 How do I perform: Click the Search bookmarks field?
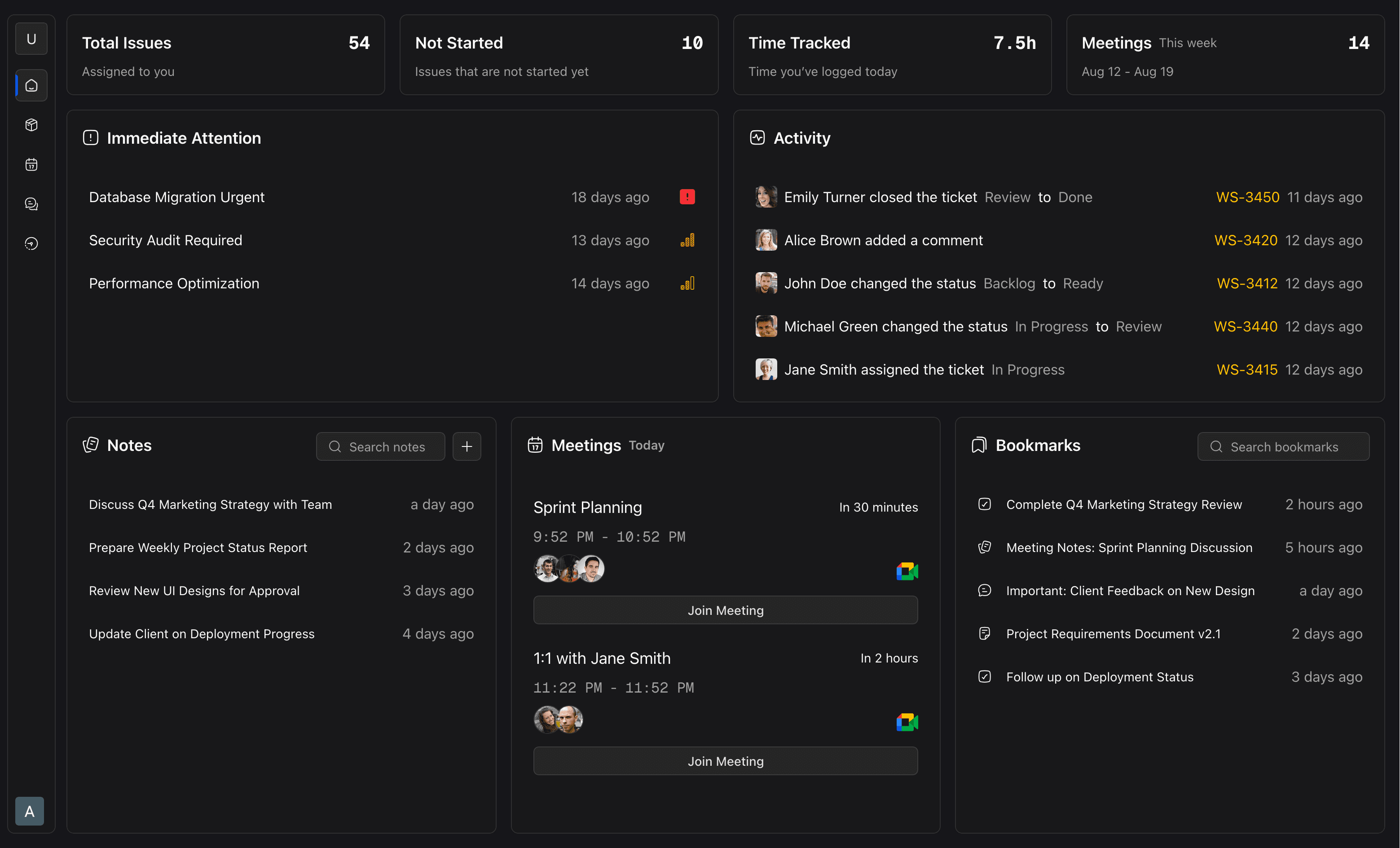point(1283,446)
